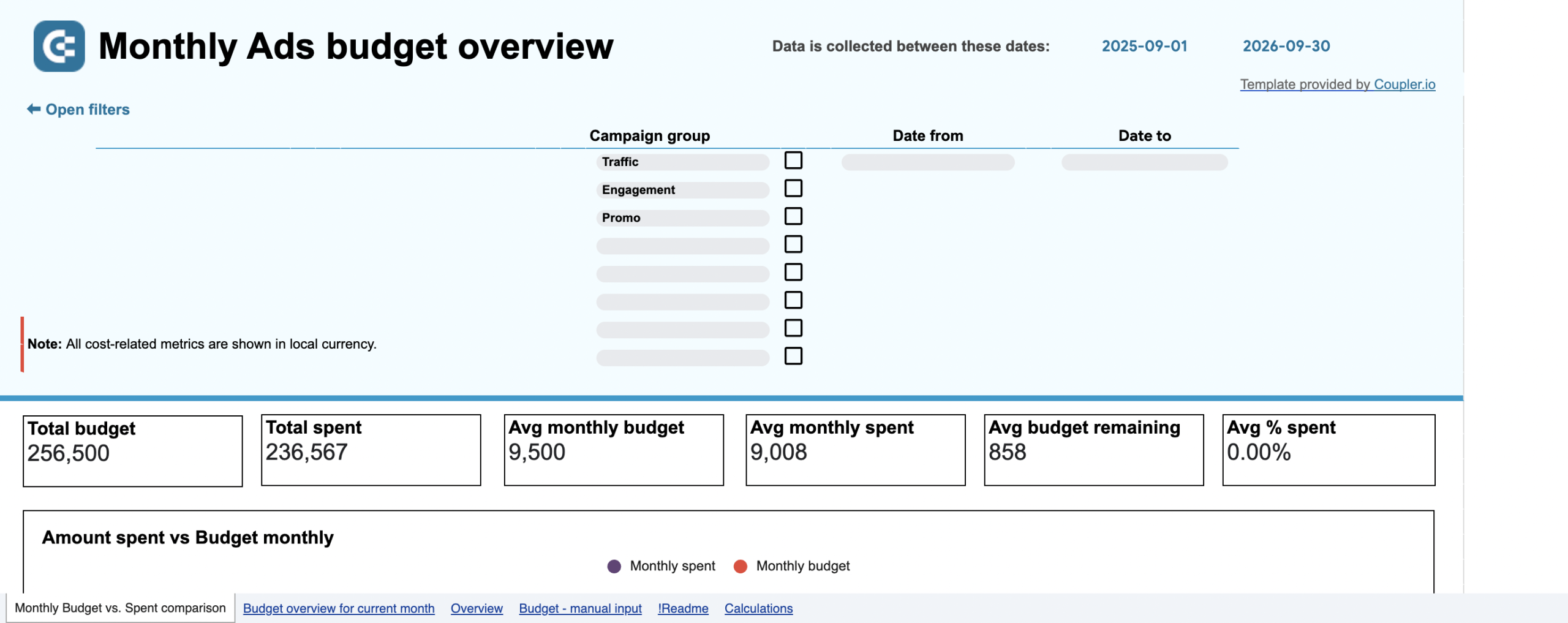1568x623 pixels.
Task: Click the Avg monthly budget value 9,500
Action: [x=537, y=452]
